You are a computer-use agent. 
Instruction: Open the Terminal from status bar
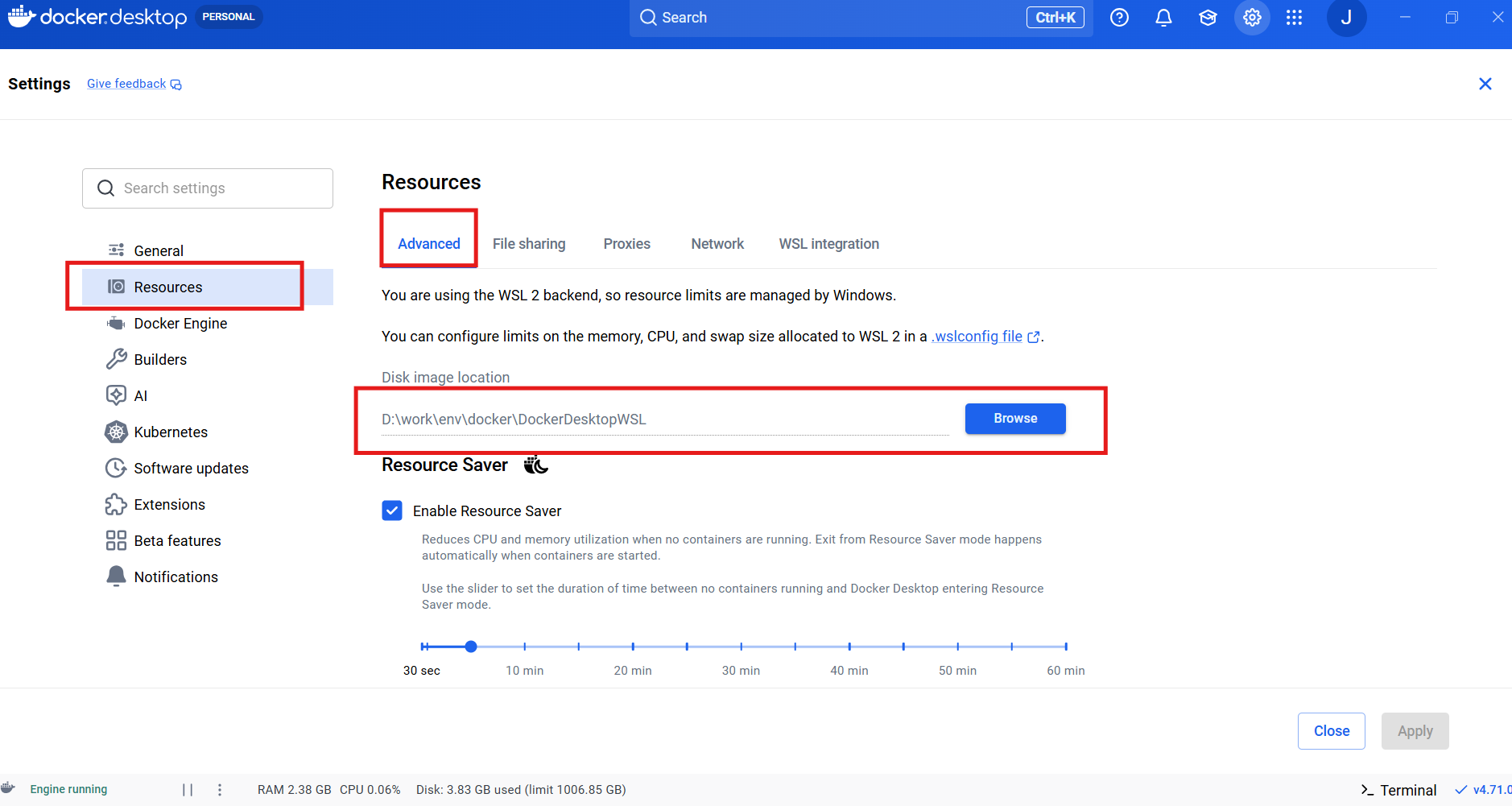pos(1398,790)
